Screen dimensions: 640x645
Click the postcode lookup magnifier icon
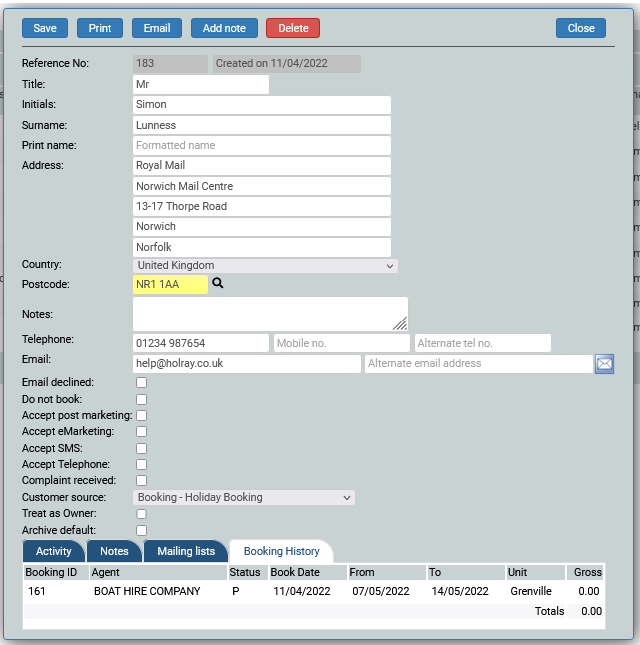click(x=218, y=284)
